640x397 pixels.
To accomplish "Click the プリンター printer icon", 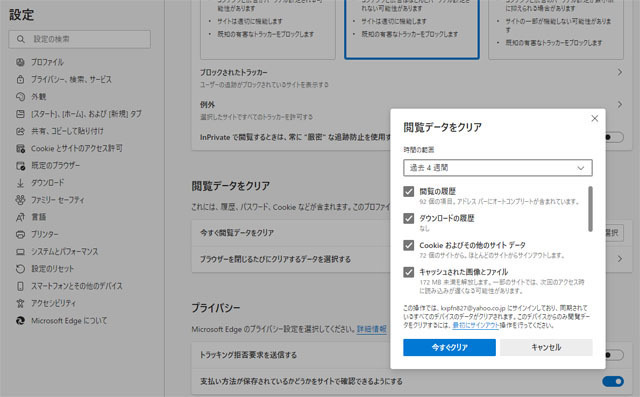I will pos(20,235).
